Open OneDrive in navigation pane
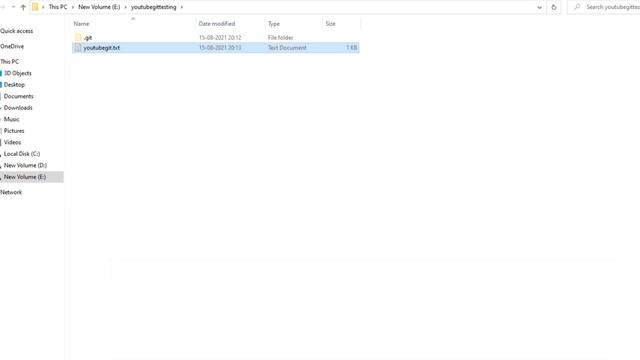 12,47
